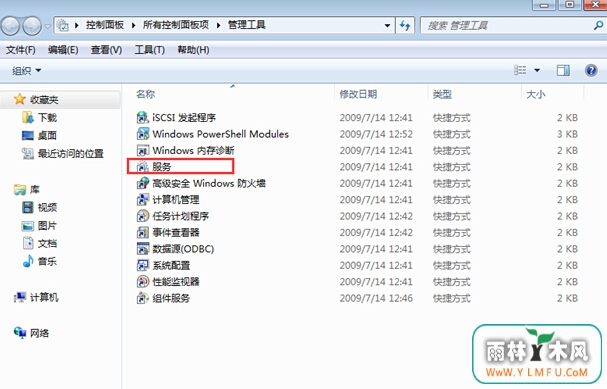The height and width of the screenshot is (389, 607).
Task: Select the 计算机管理 icon
Action: point(143,200)
